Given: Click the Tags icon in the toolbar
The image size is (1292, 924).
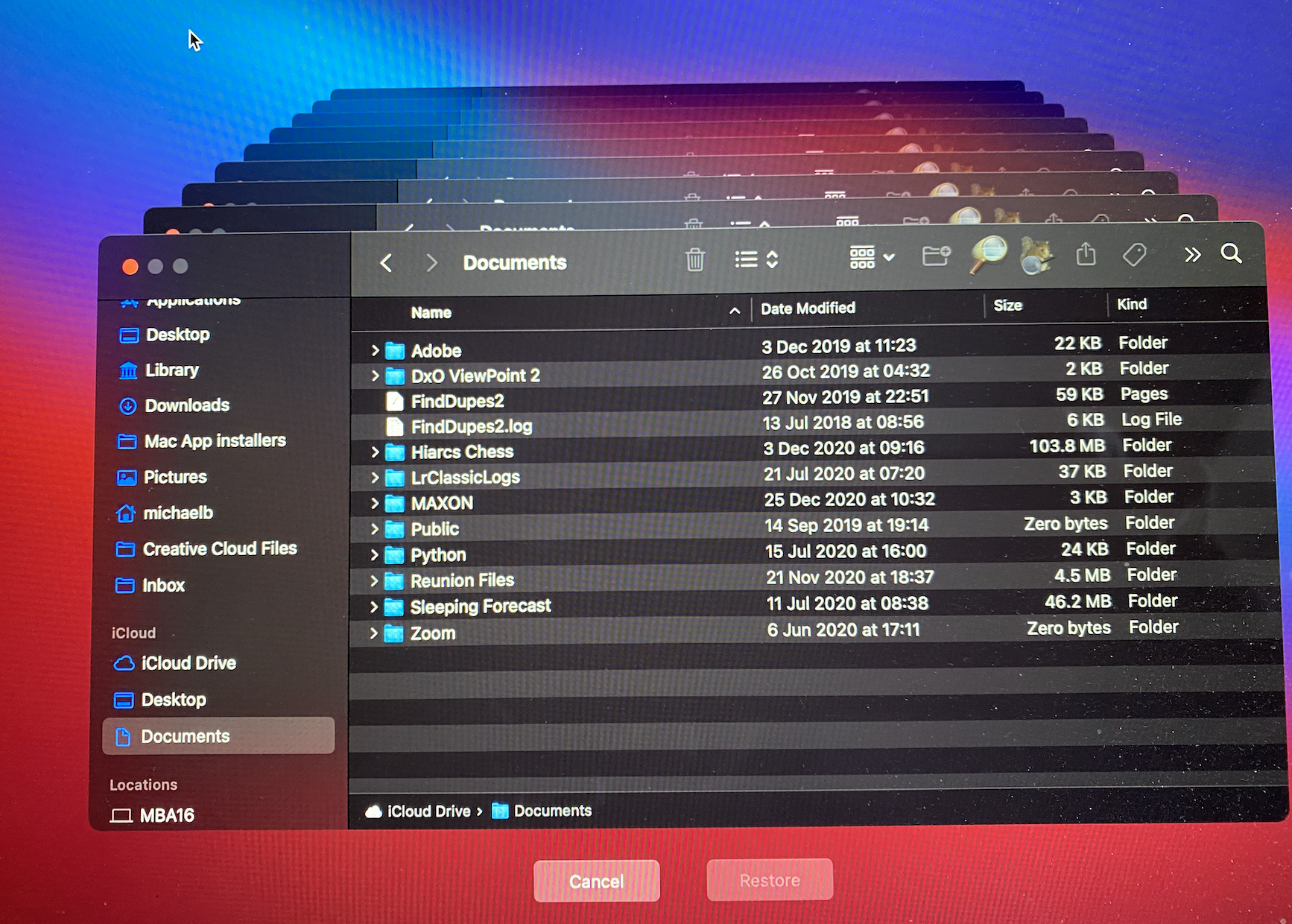Looking at the screenshot, I should [1133, 255].
